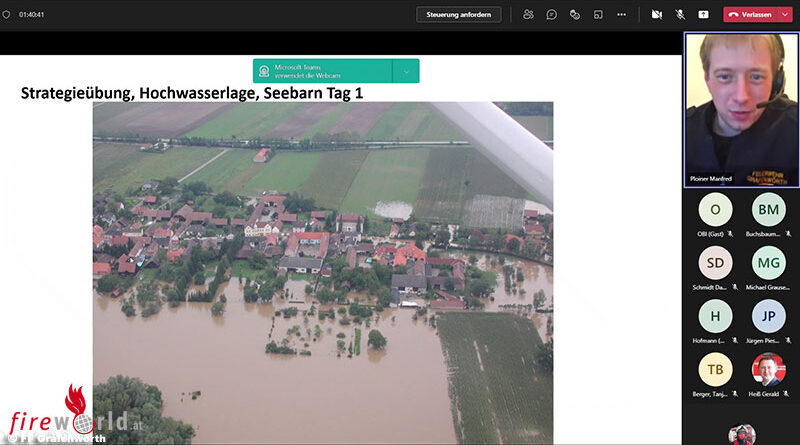Screen dimensions: 800x445
Task: Toggle the camera on
Action: click(x=657, y=15)
